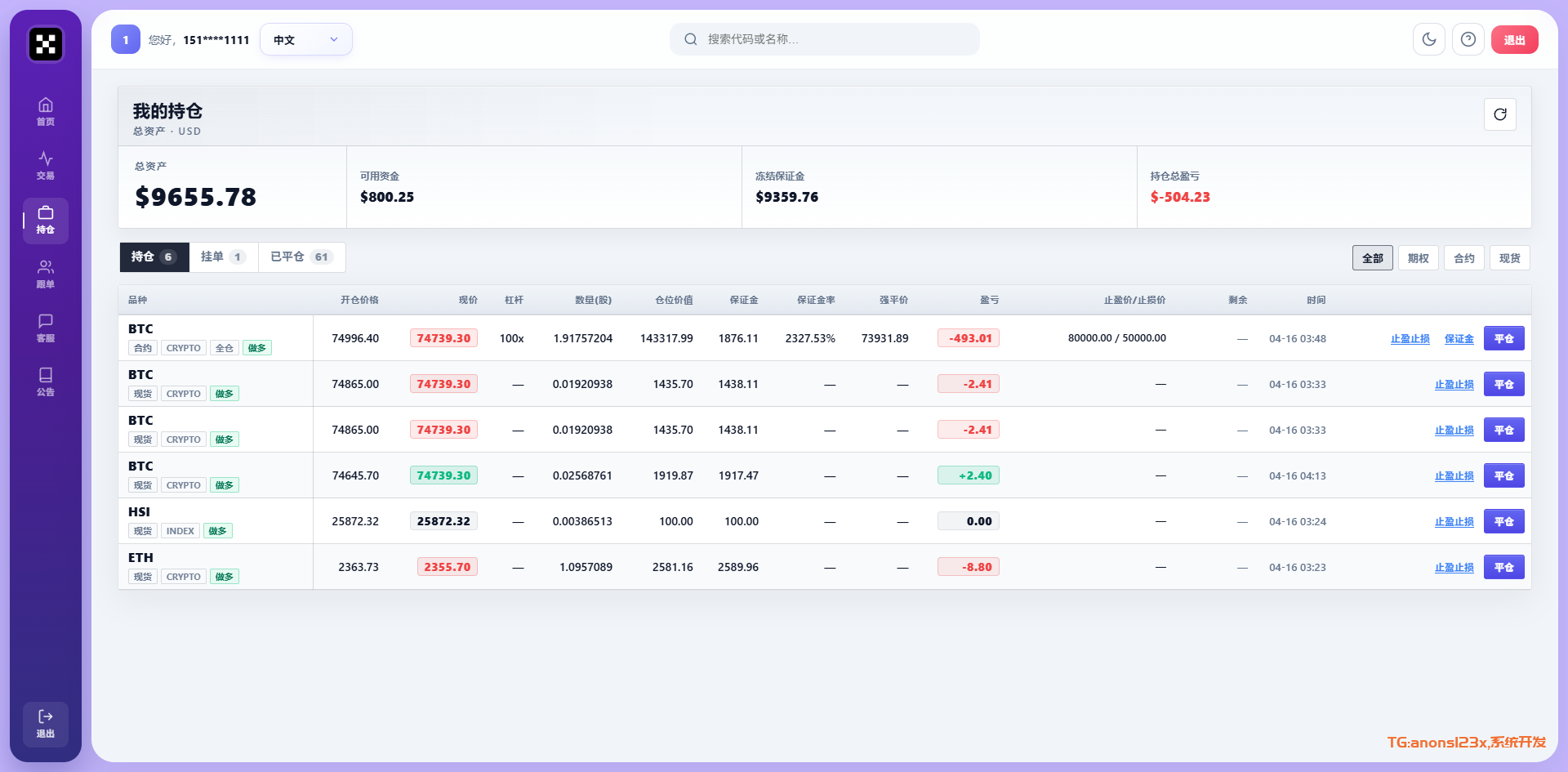Expand the language dropdown
This screenshot has width=1568, height=772.
coord(306,39)
